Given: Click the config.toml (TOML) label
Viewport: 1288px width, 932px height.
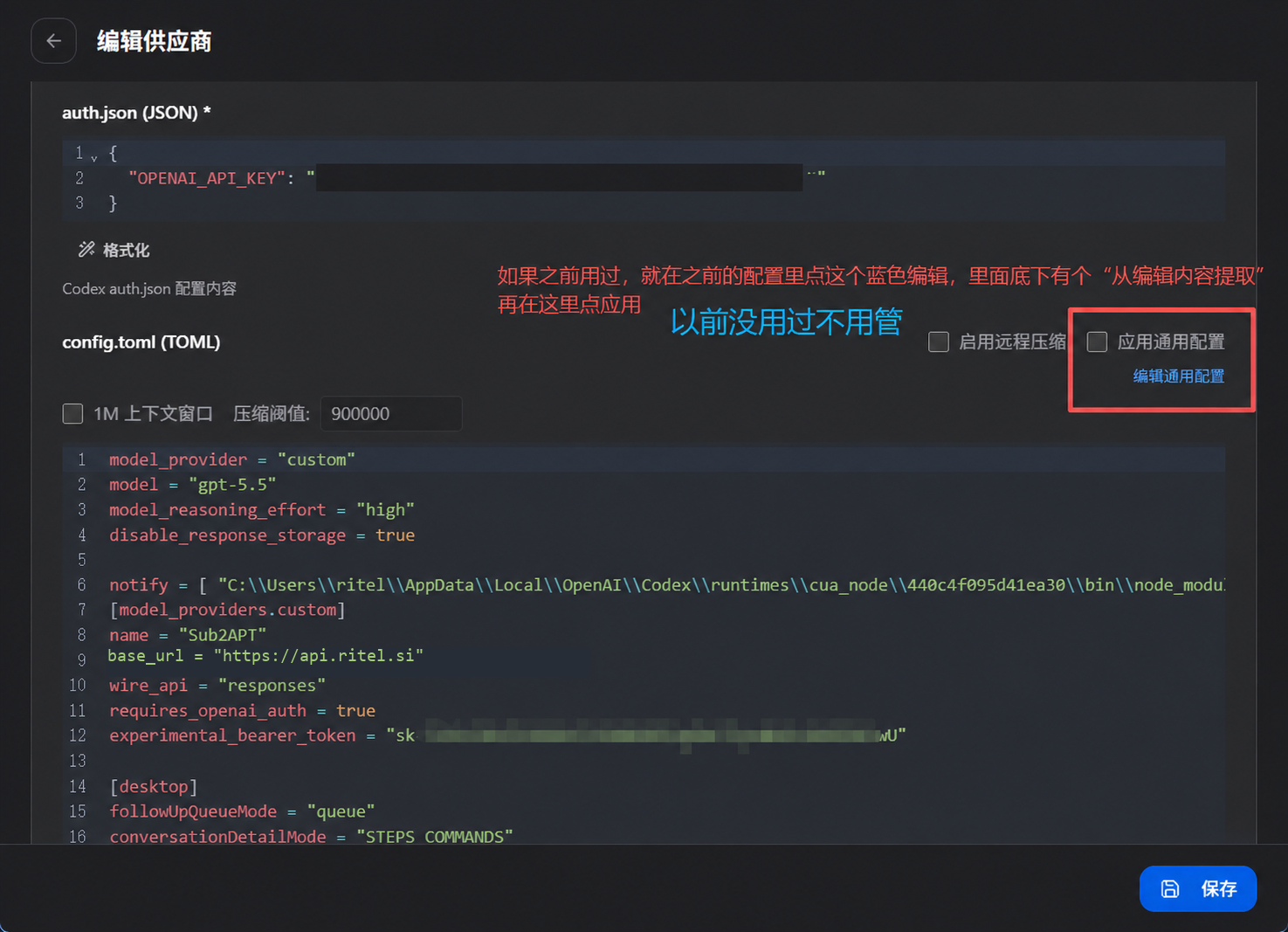Looking at the screenshot, I should [x=141, y=342].
